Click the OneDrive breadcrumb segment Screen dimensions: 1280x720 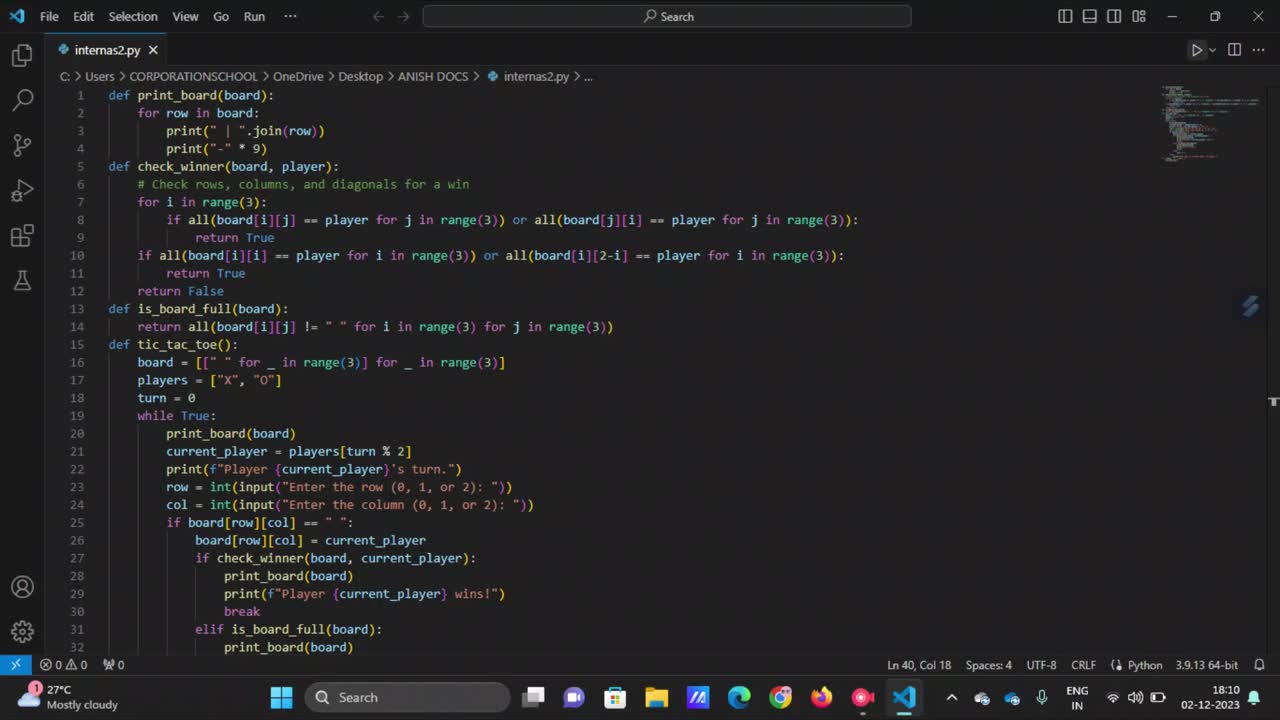[x=298, y=76]
